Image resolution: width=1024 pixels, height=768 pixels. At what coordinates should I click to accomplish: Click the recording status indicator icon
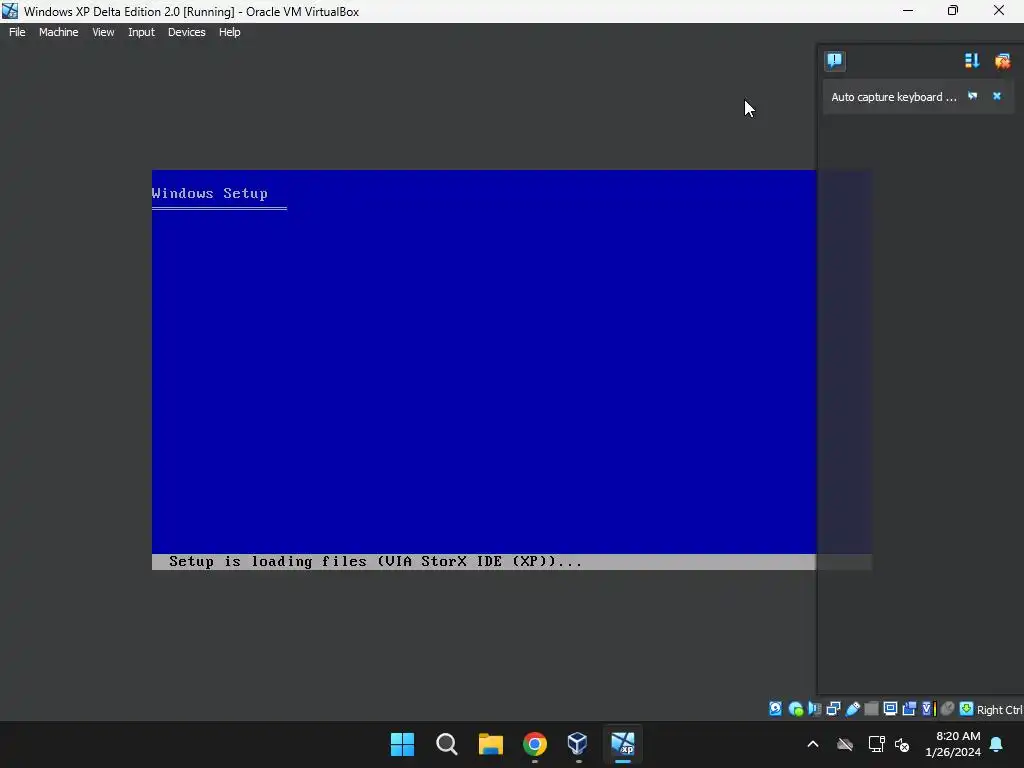click(x=909, y=709)
